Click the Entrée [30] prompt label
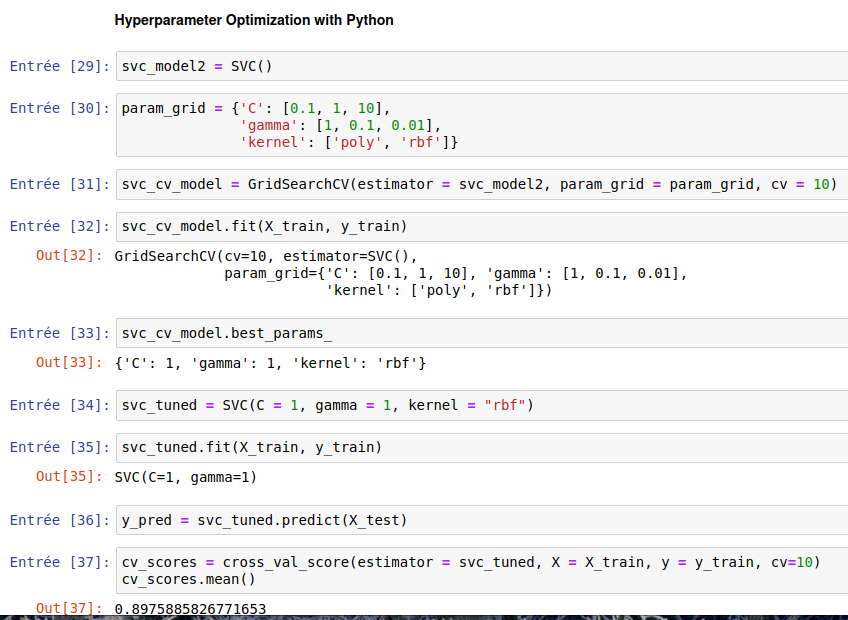848x620 pixels. click(x=59, y=108)
